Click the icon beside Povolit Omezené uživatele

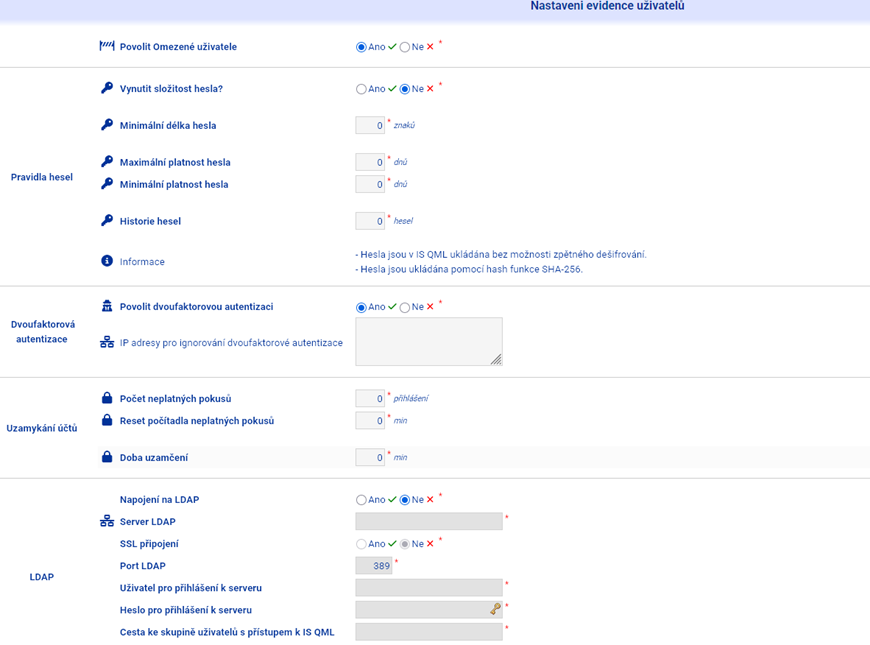click(107, 46)
